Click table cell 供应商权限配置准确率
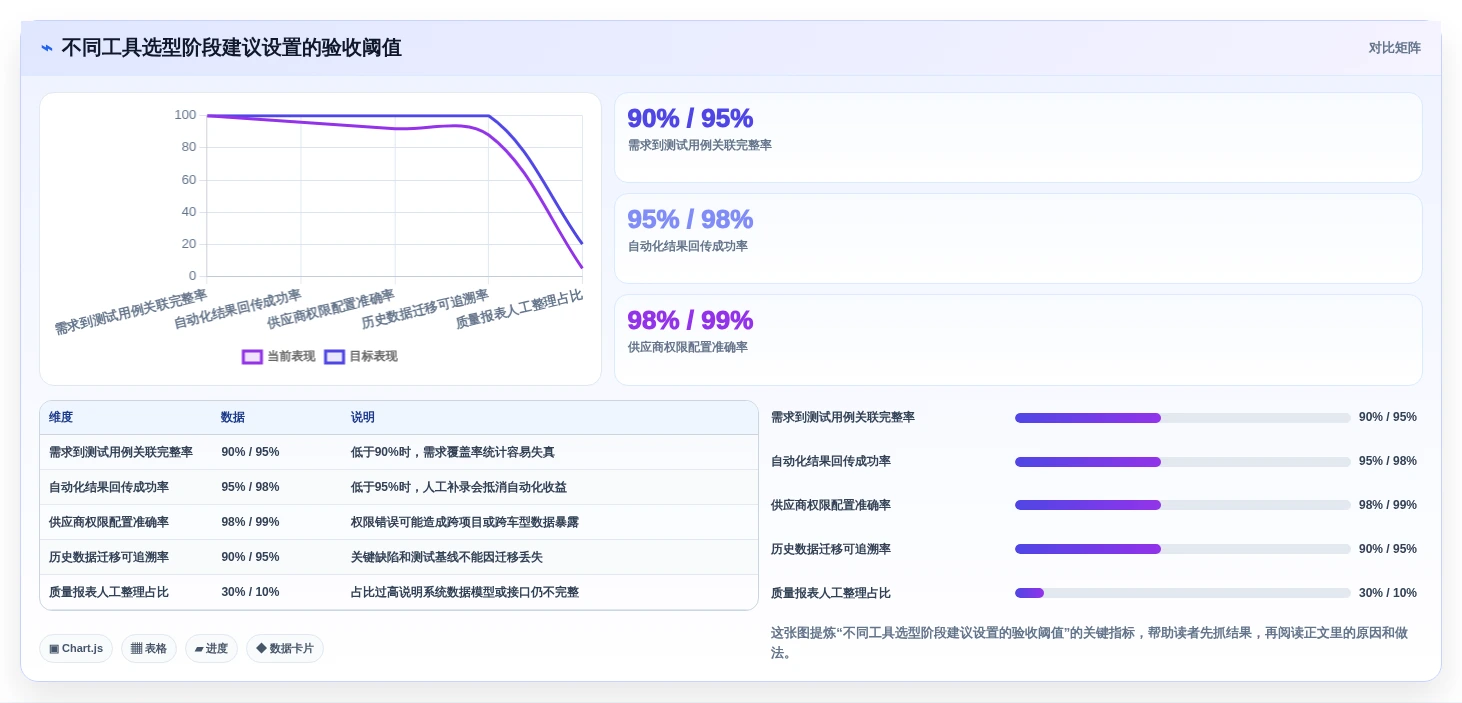 109,522
